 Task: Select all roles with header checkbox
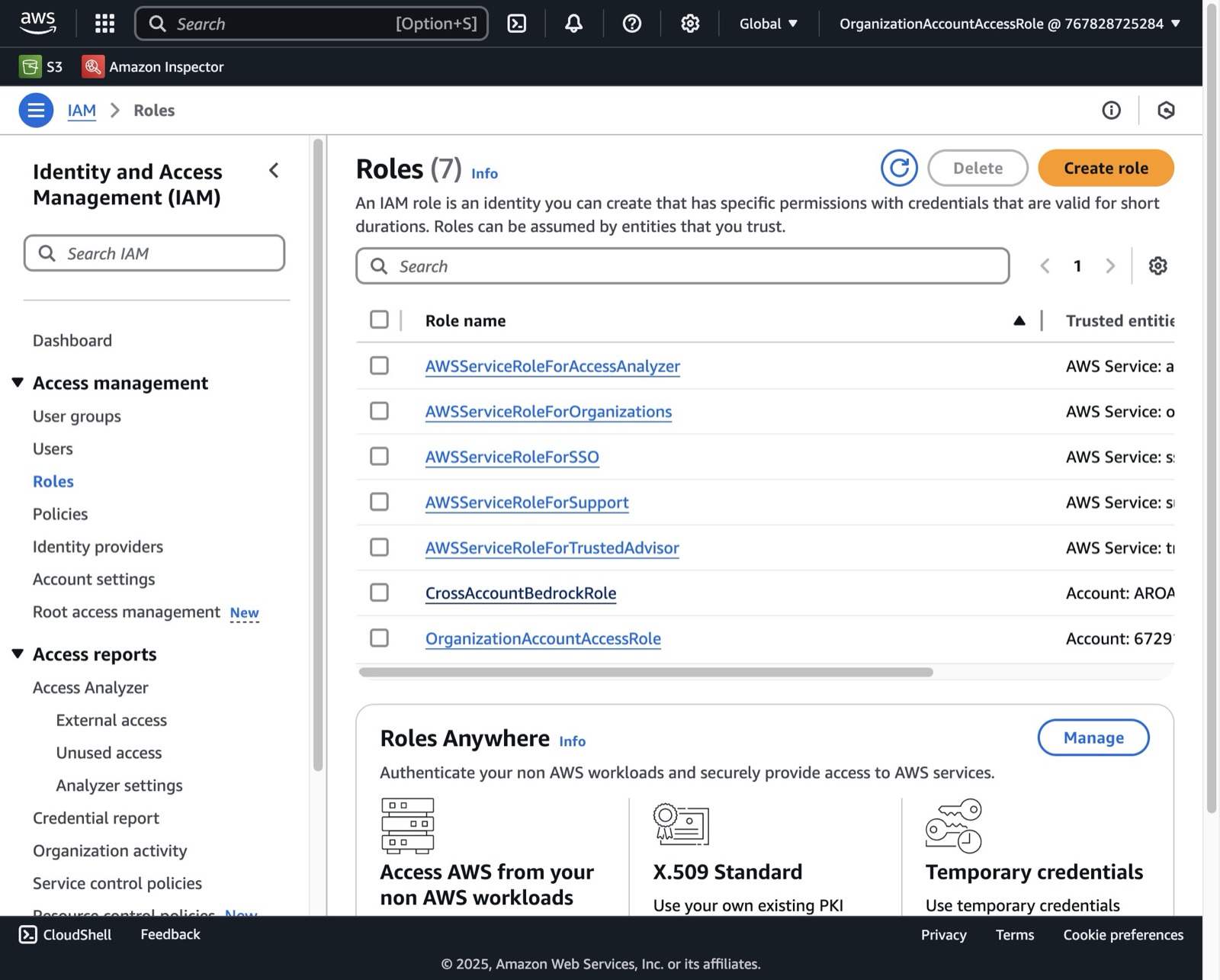379,320
